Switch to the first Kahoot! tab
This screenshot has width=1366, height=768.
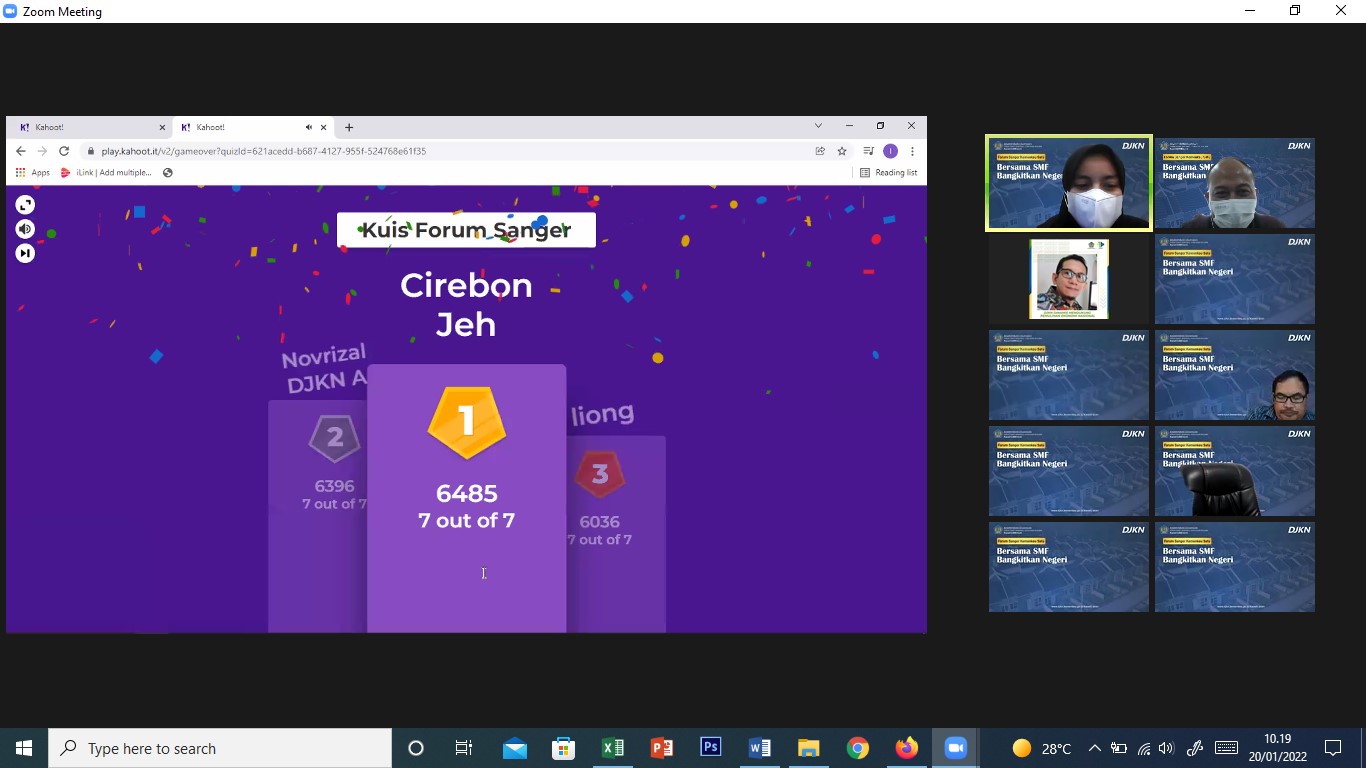[x=90, y=127]
